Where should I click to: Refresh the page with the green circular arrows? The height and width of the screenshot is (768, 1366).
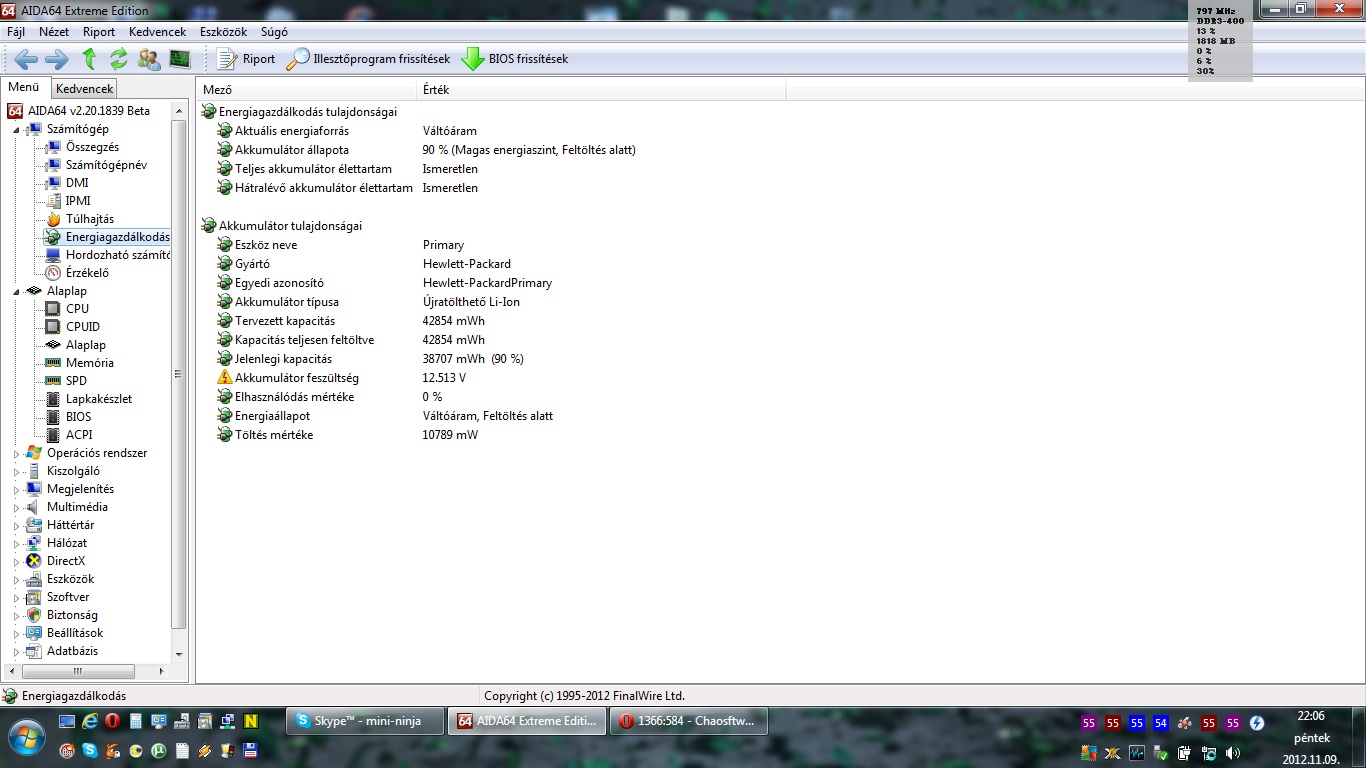[x=119, y=59]
